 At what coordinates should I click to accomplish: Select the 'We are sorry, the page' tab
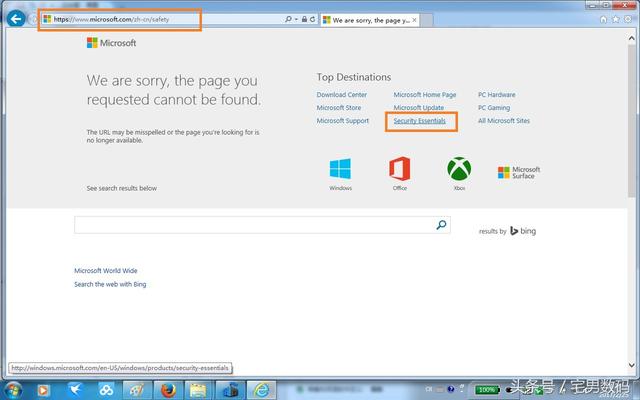tap(367, 20)
